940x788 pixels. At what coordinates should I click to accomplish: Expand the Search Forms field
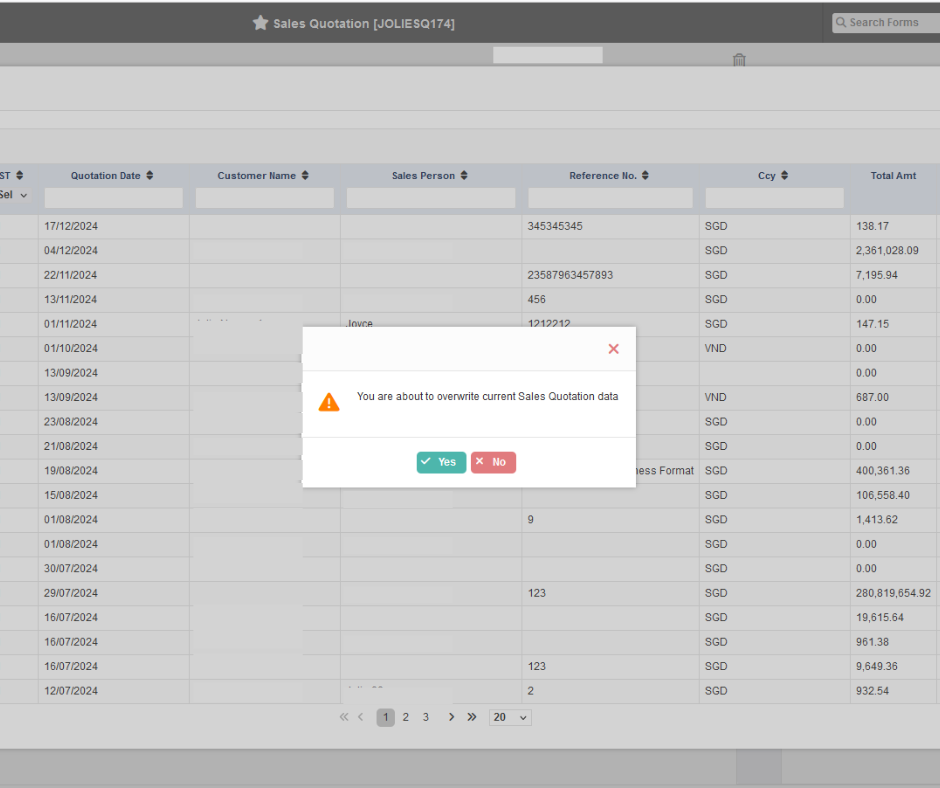(890, 22)
